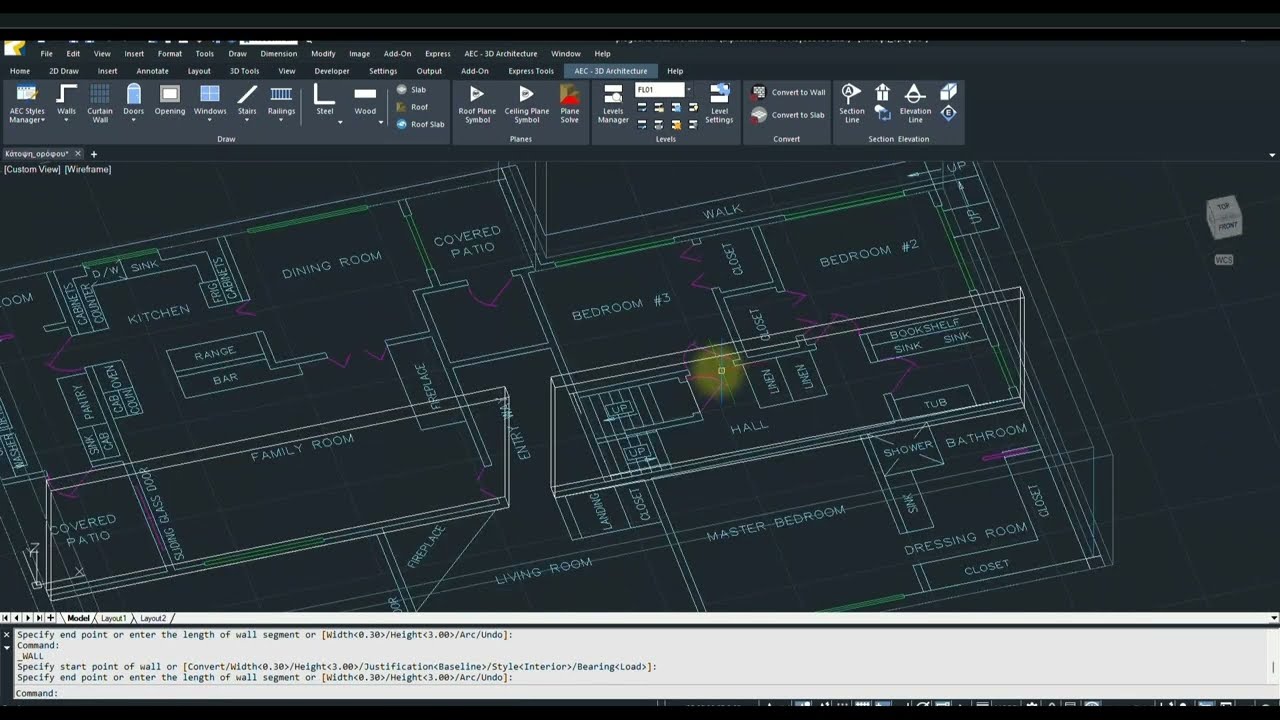Close the Κάτοψη_ορόφου drawing tab
Viewport: 1280px width, 720px height.
click(x=77, y=154)
